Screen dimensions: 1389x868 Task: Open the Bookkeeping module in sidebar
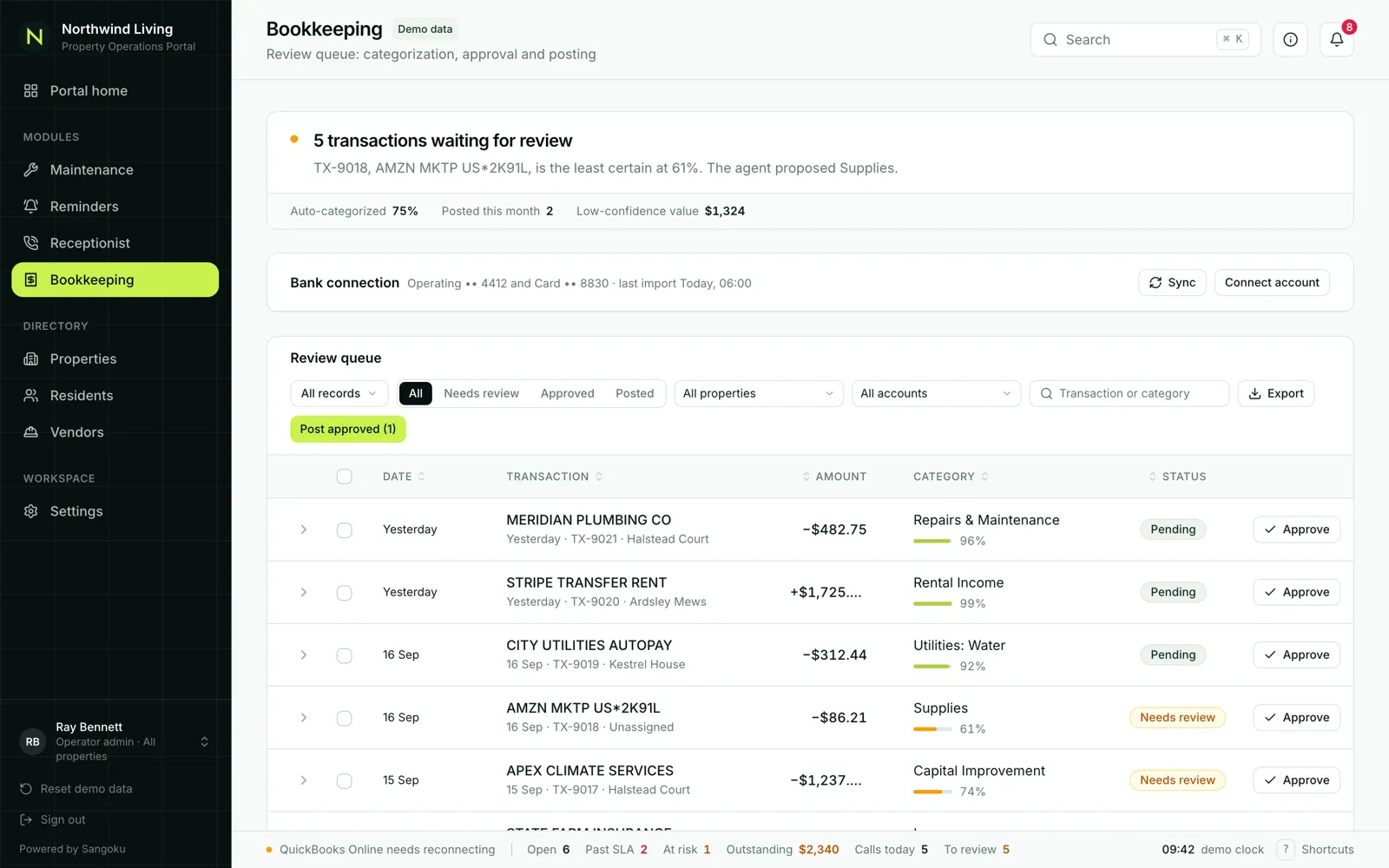(115, 279)
